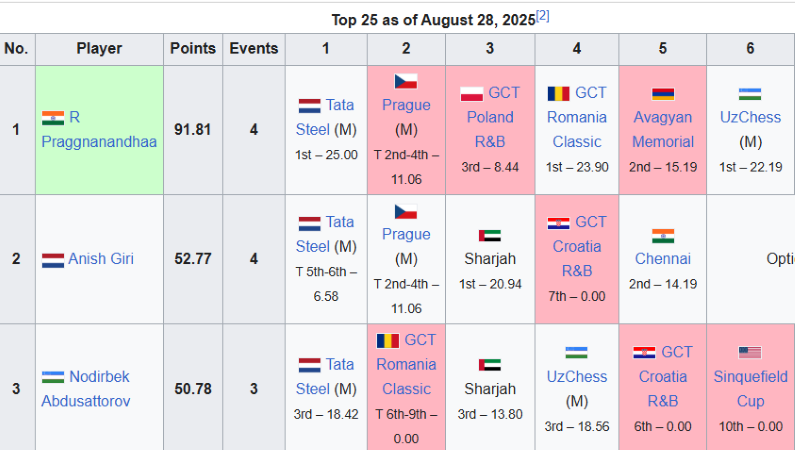Click the Player column header

[99, 48]
